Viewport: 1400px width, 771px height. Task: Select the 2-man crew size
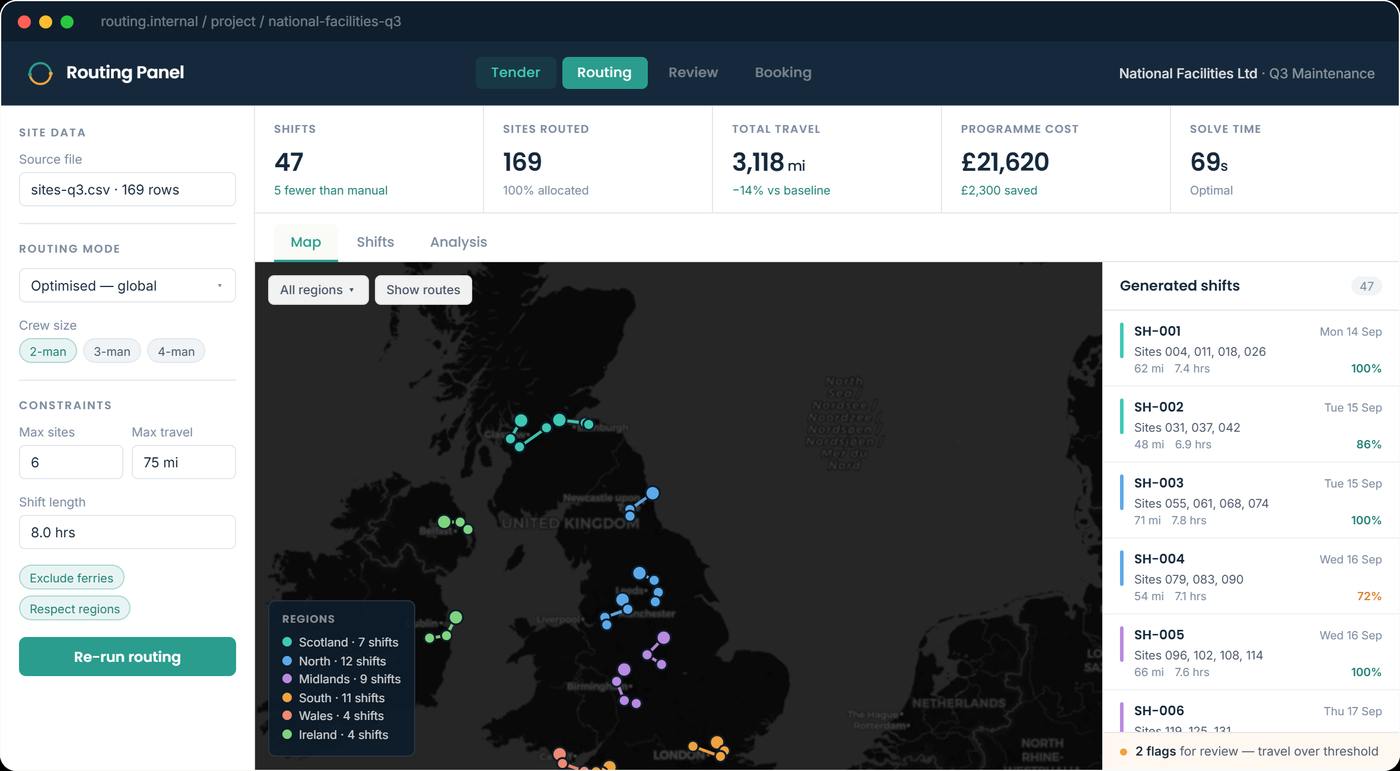click(48, 351)
